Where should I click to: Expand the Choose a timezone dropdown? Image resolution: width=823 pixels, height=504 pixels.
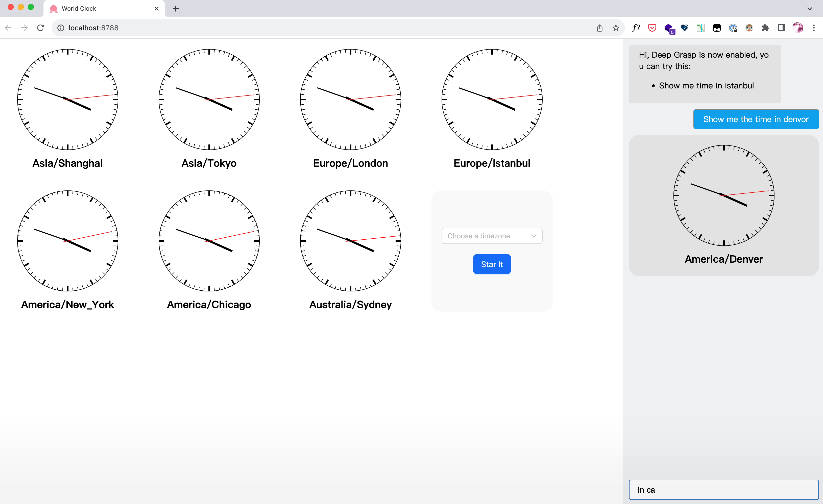pos(492,236)
